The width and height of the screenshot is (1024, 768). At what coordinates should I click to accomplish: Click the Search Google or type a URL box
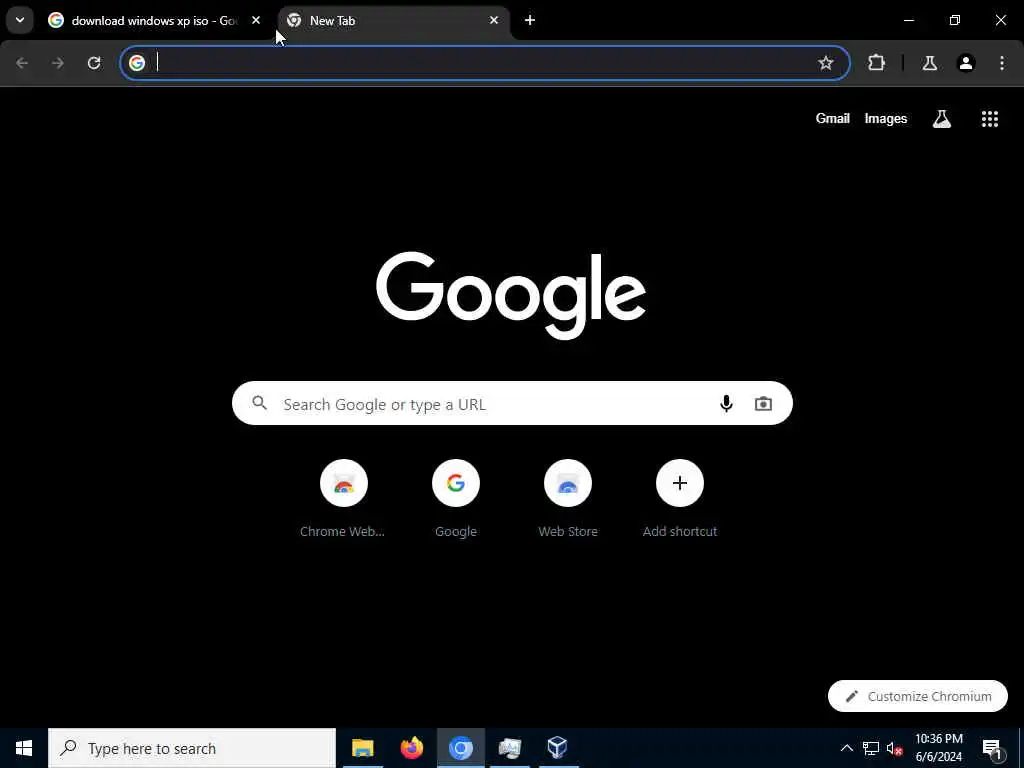point(512,404)
